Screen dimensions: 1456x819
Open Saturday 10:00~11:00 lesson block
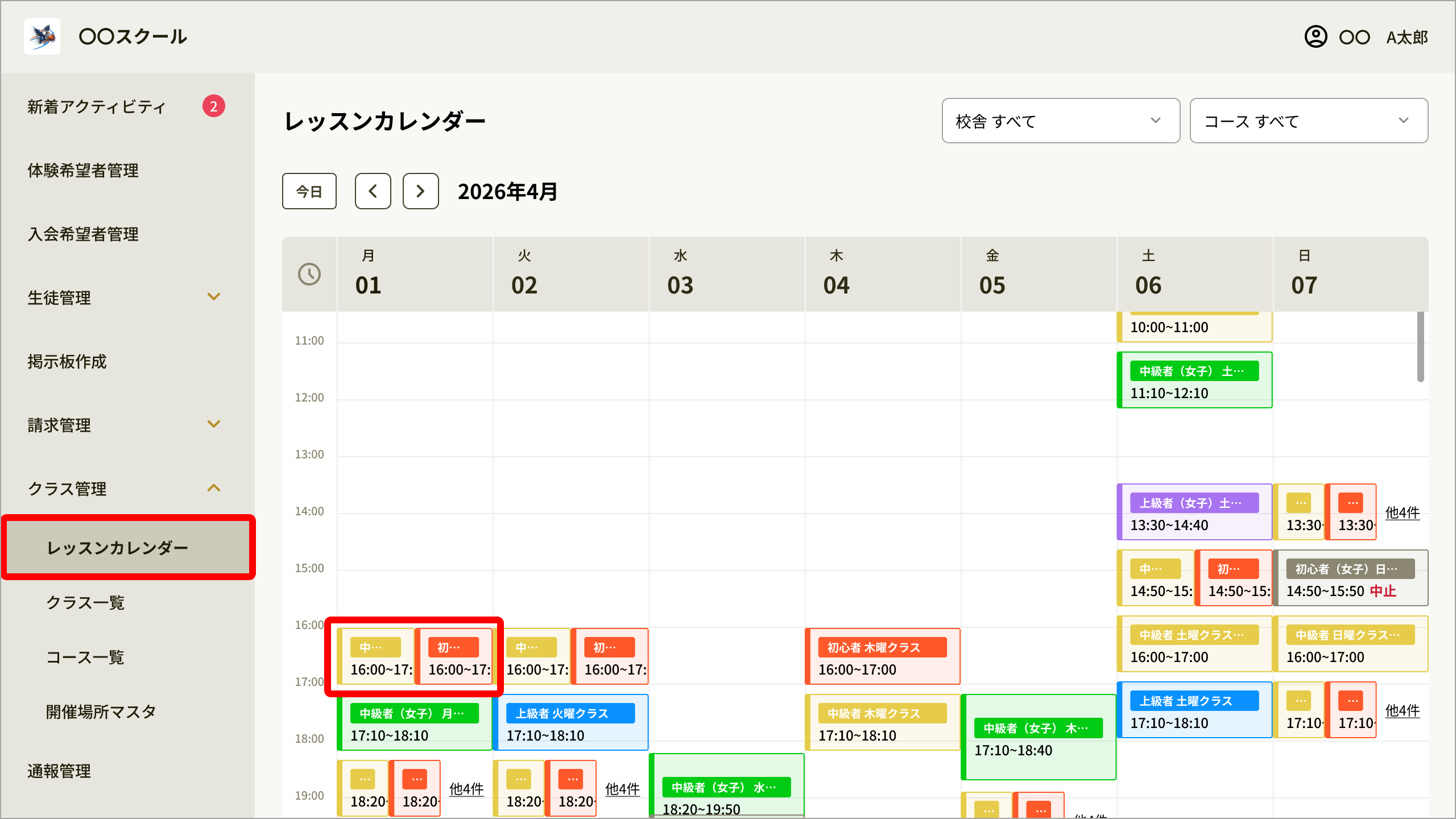[1194, 326]
